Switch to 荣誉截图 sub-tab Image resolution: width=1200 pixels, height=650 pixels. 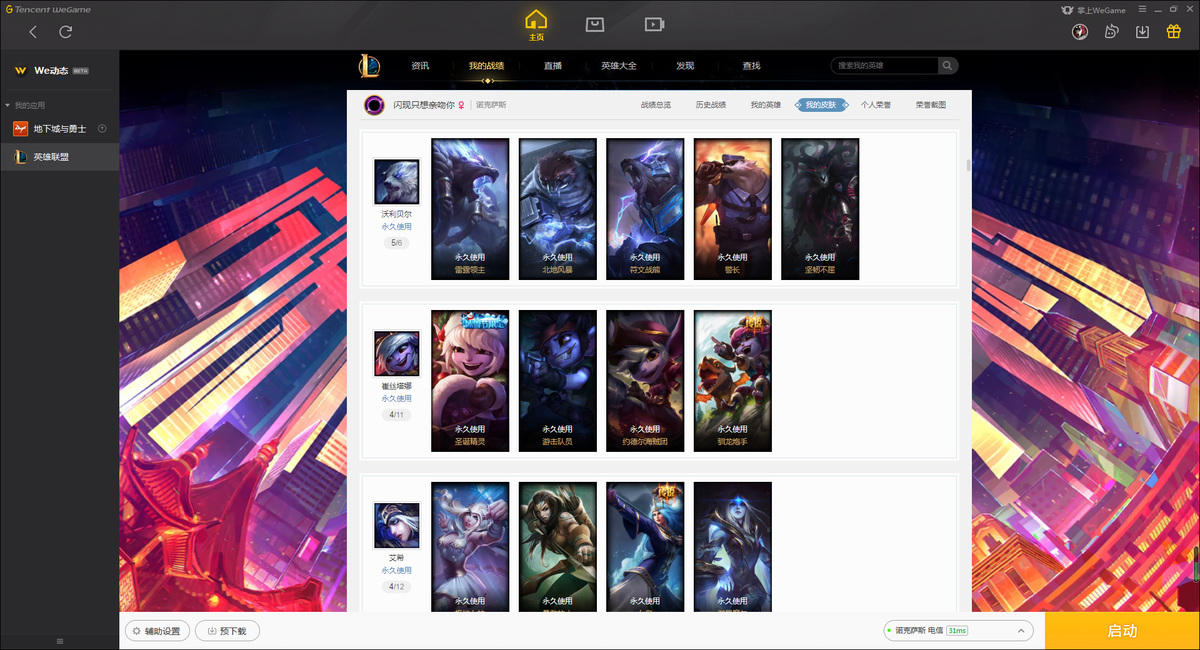point(931,104)
